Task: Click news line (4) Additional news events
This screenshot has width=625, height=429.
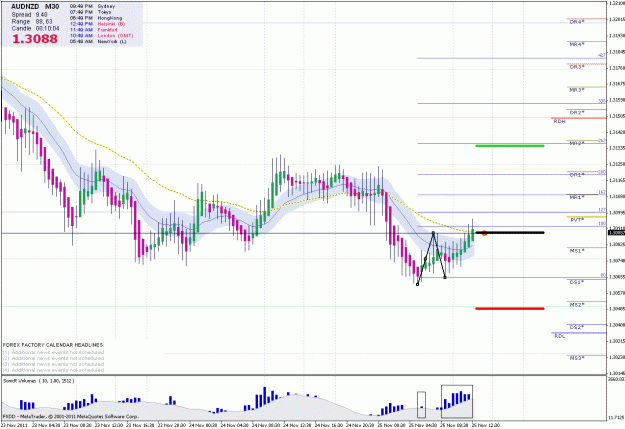Action: tap(53, 370)
